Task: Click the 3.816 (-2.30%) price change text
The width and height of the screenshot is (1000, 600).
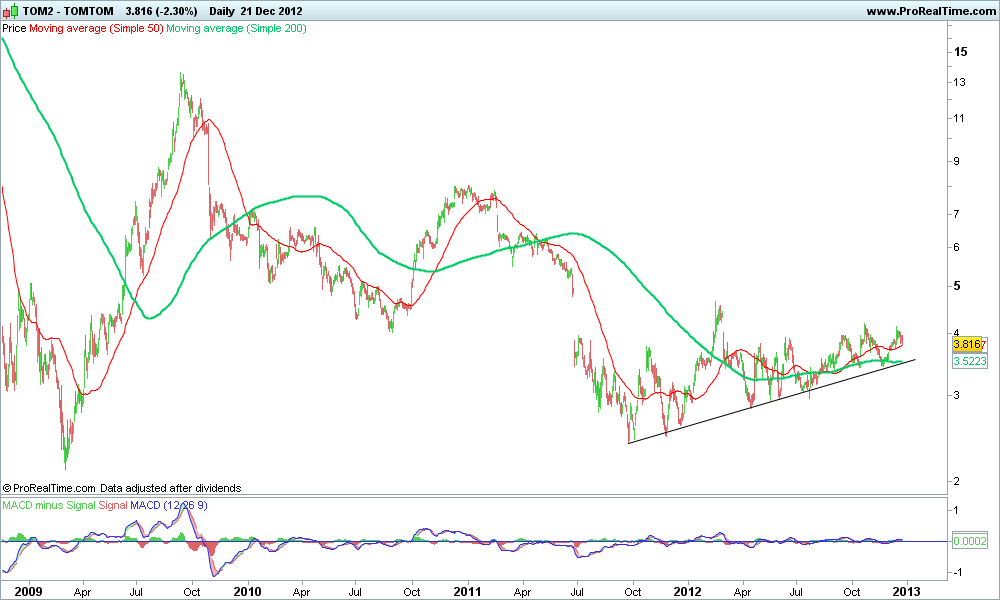Action: pos(161,11)
